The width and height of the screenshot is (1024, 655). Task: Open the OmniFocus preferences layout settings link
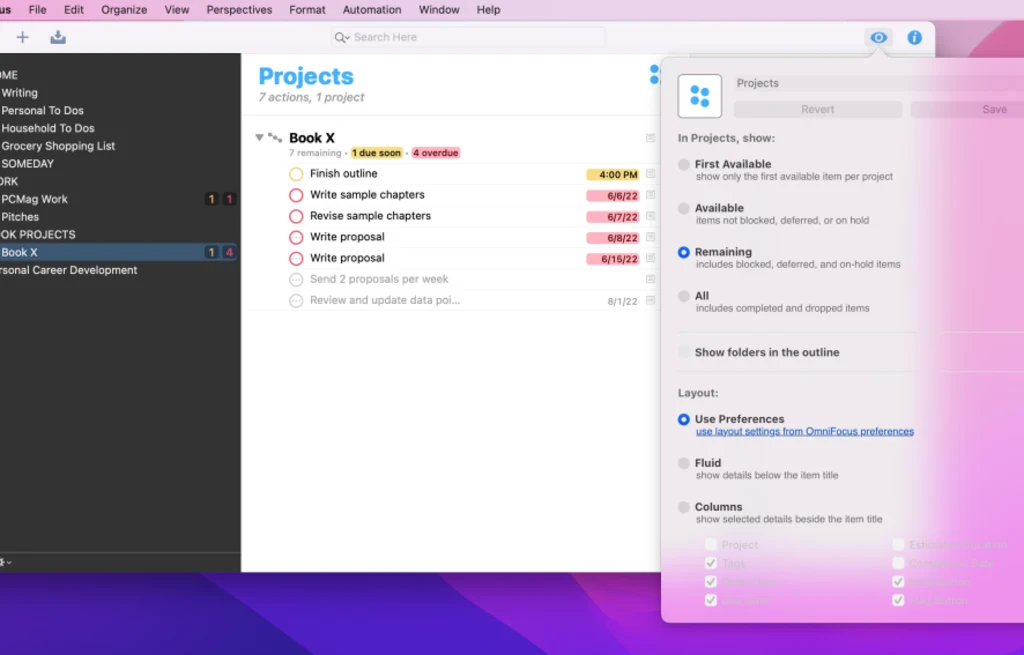tap(805, 431)
